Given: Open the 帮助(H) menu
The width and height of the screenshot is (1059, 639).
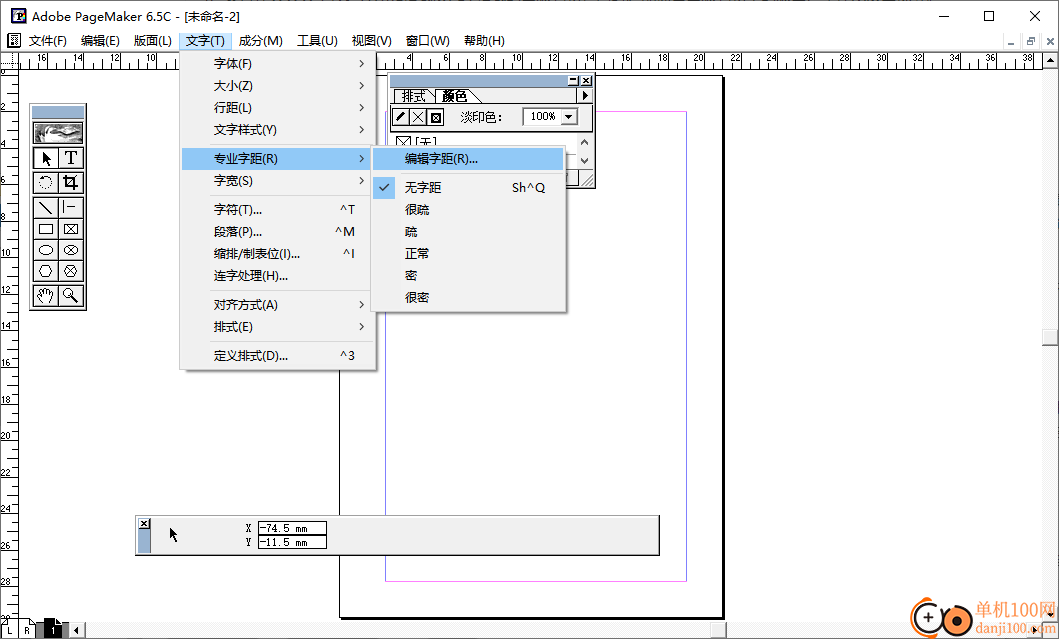Looking at the screenshot, I should pyautogui.click(x=484, y=41).
